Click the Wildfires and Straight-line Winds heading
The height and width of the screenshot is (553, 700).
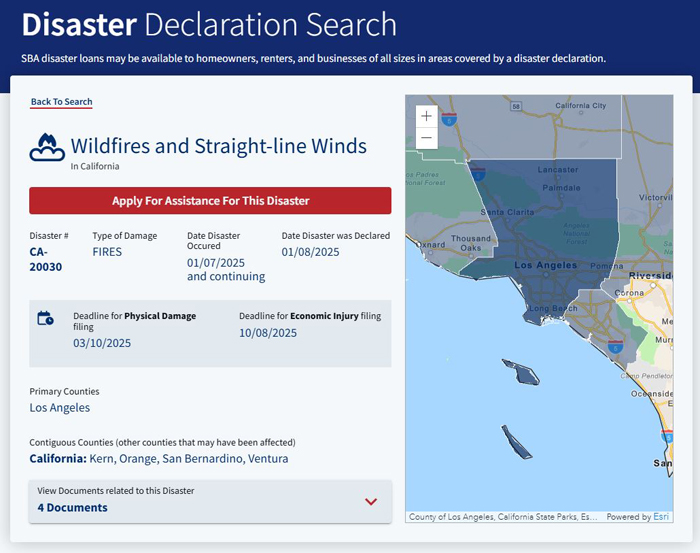(219, 146)
